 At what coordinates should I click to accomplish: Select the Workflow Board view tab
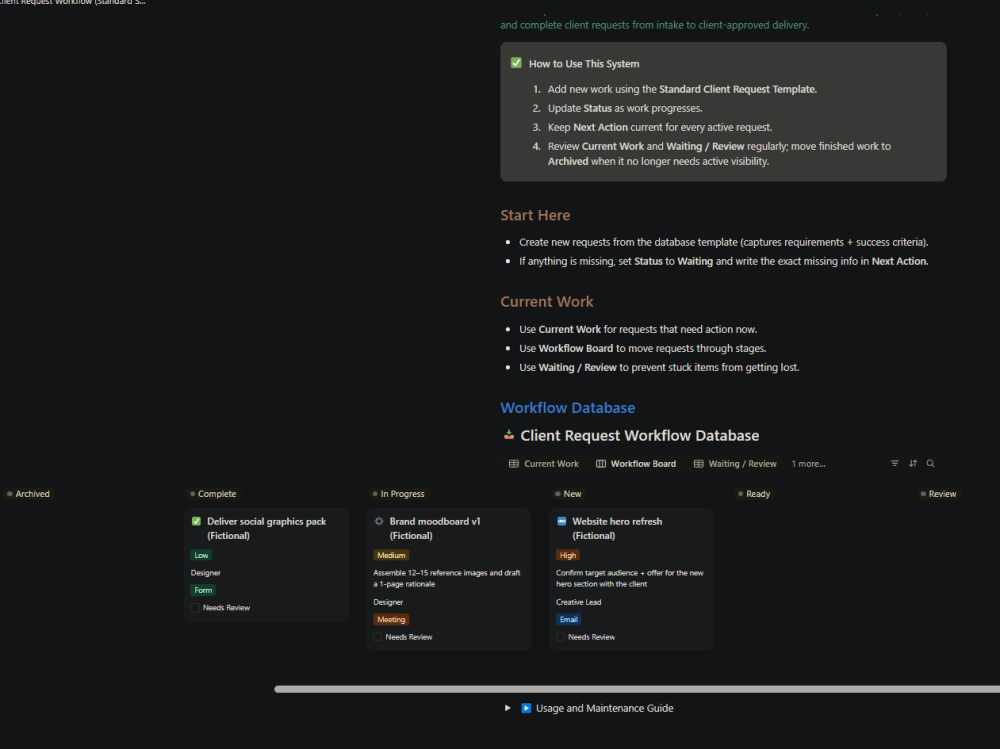pyautogui.click(x=636, y=464)
